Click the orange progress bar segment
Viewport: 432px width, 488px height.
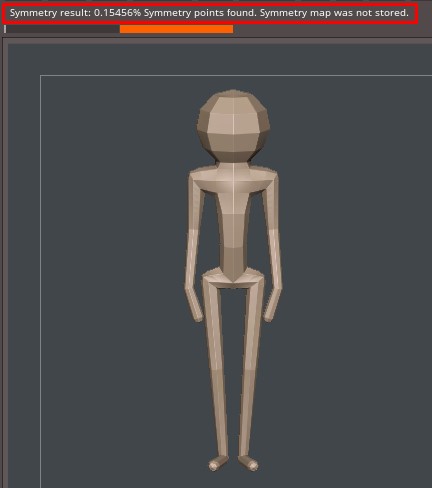pyautogui.click(x=176, y=29)
